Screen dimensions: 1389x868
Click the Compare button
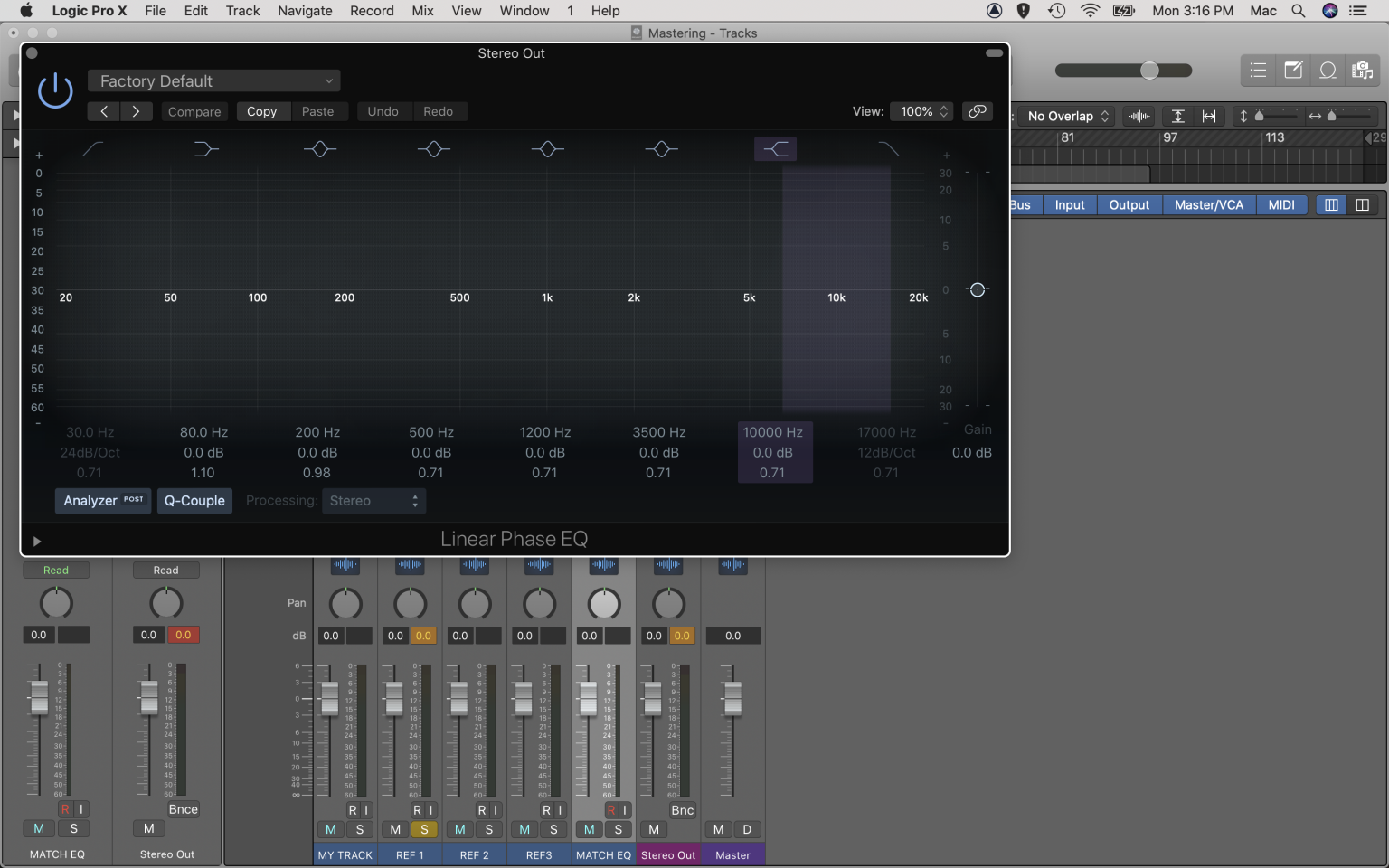194,111
